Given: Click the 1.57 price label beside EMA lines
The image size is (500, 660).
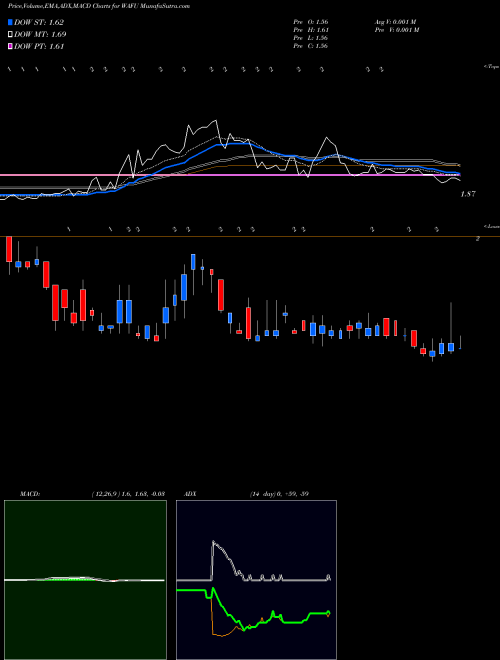Looking at the screenshot, I should click(x=468, y=194).
